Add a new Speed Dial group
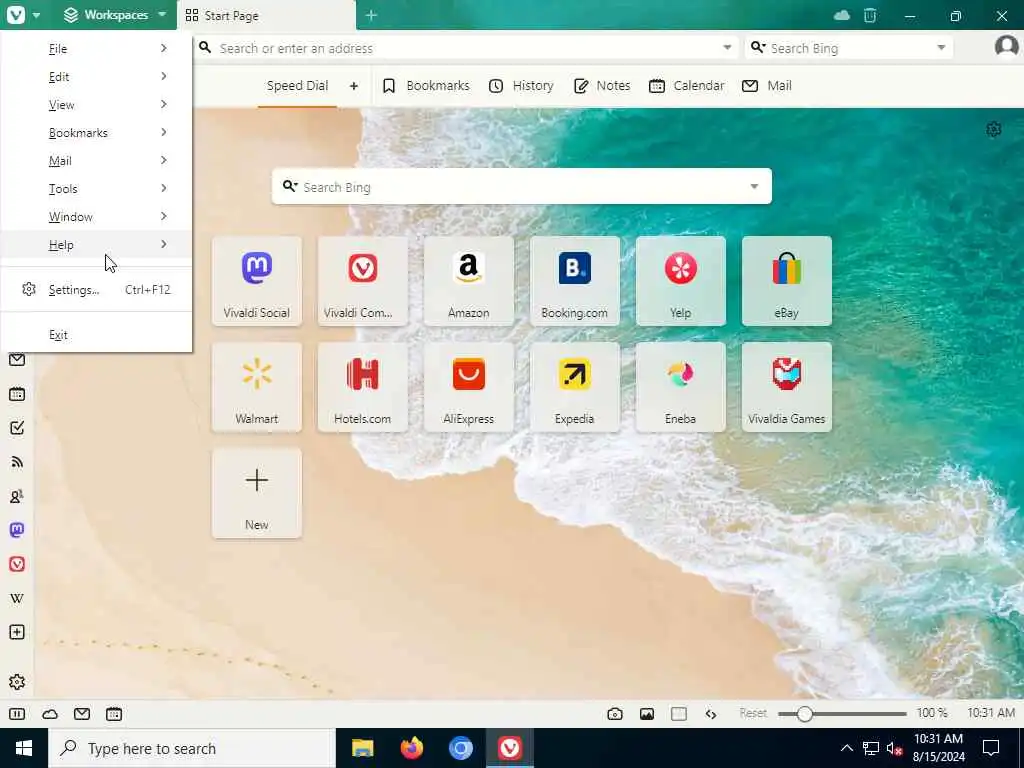Screen dimensions: 1024x768 click(x=354, y=86)
